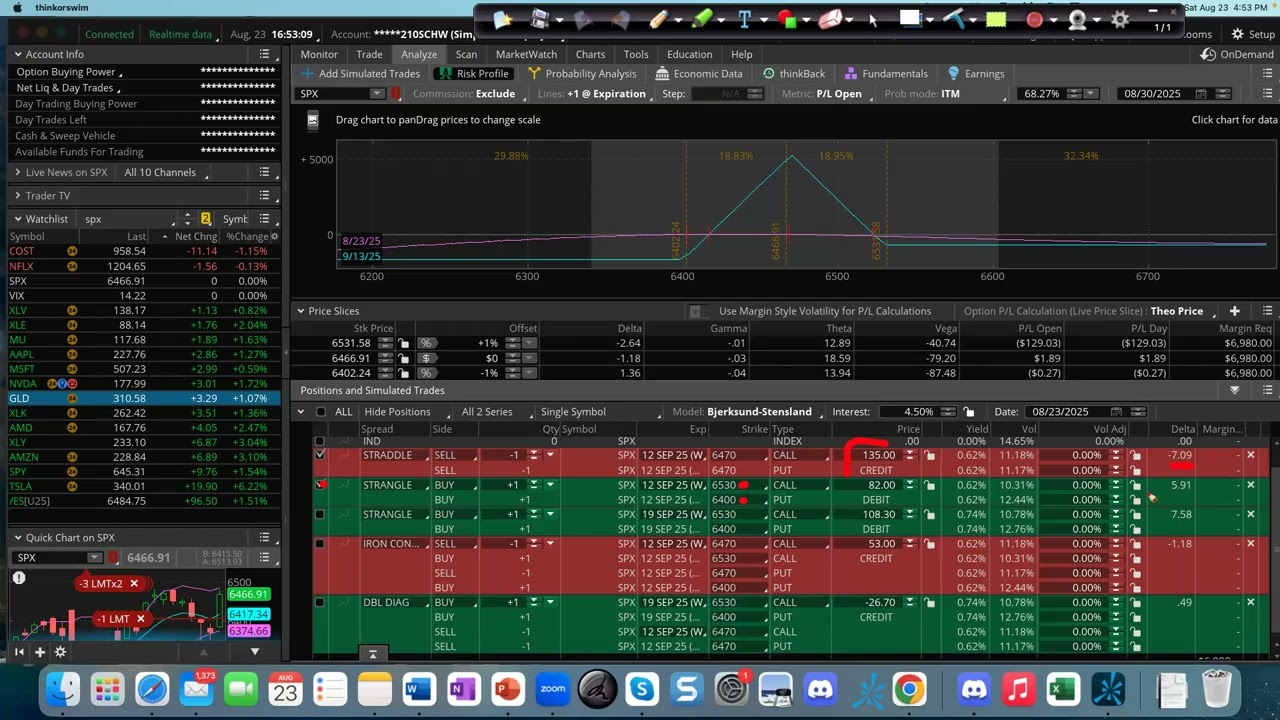Open the webcam tool in annotation toolbar
1280x720 pixels.
pyautogui.click(x=1078, y=19)
